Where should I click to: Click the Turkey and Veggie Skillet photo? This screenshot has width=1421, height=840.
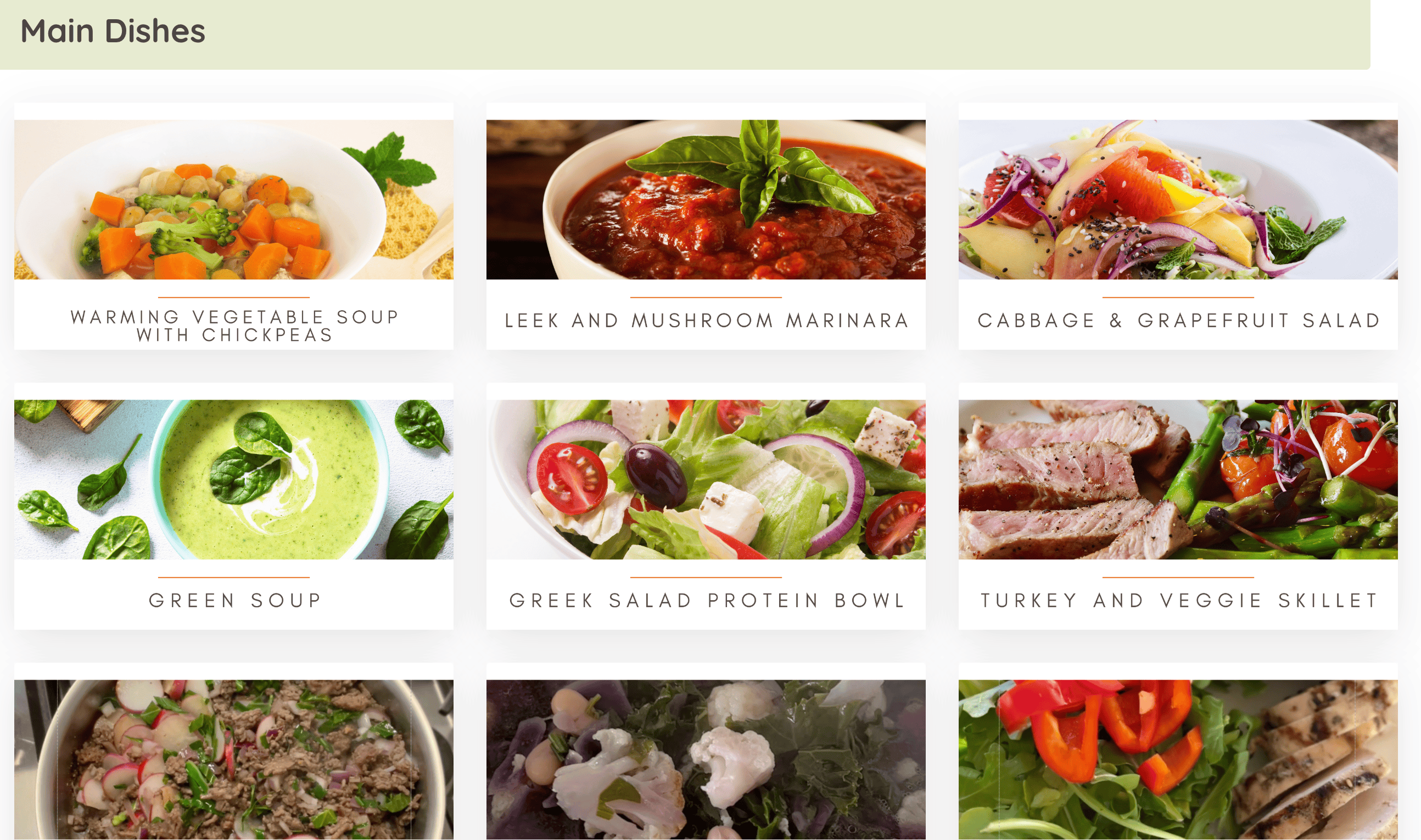point(1178,479)
